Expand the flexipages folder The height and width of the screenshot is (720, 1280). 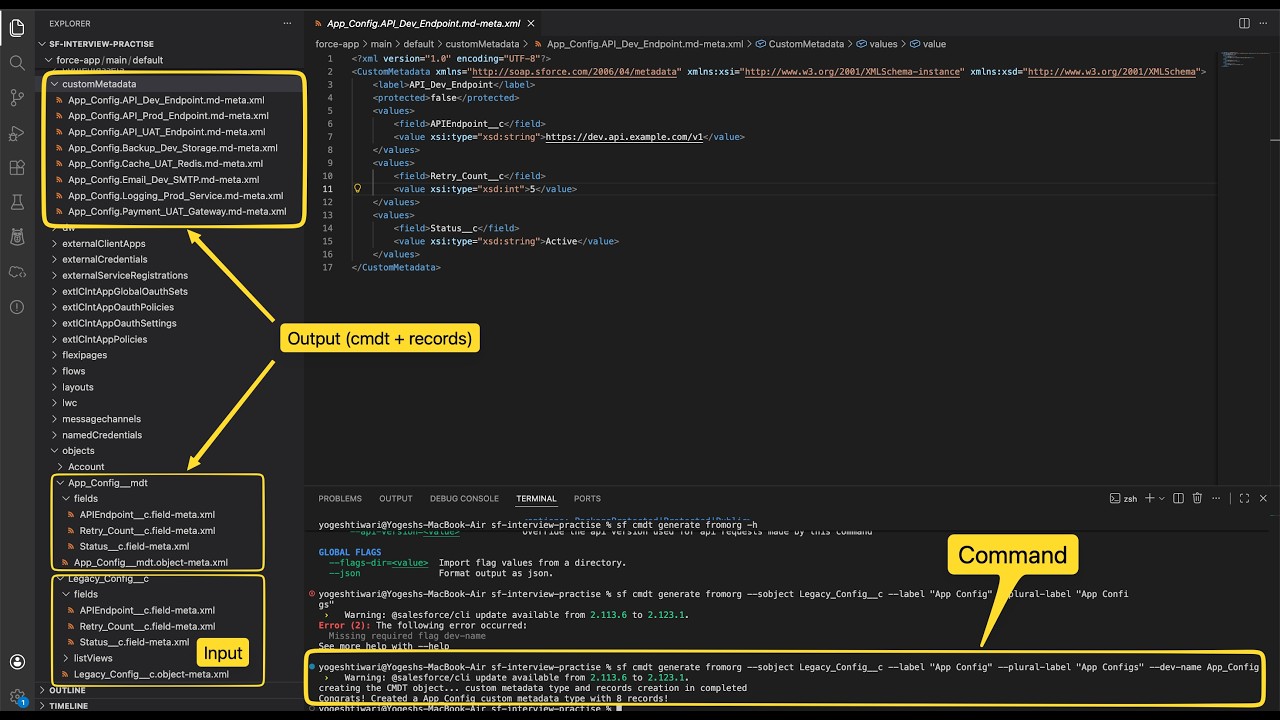(x=84, y=355)
